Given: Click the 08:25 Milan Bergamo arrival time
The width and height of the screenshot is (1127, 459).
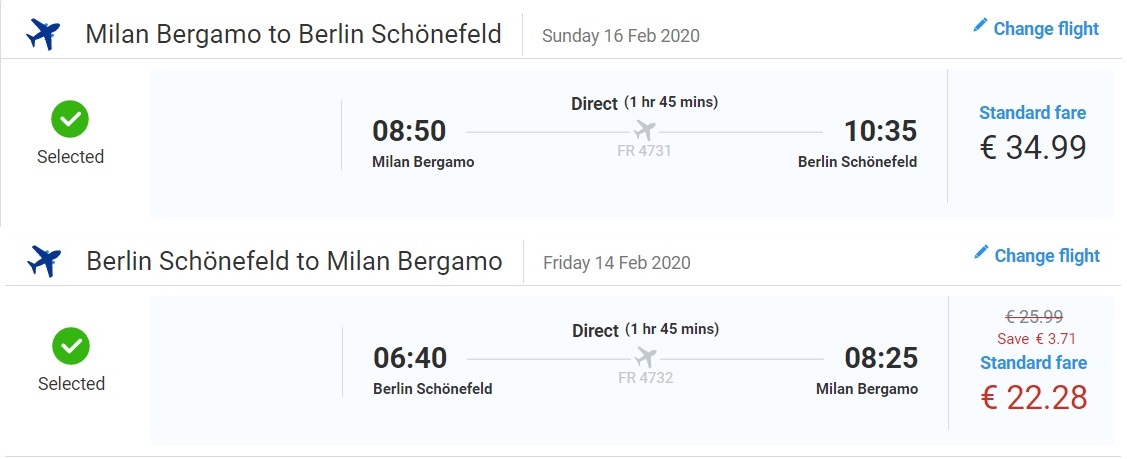Looking at the screenshot, I should (881, 358).
